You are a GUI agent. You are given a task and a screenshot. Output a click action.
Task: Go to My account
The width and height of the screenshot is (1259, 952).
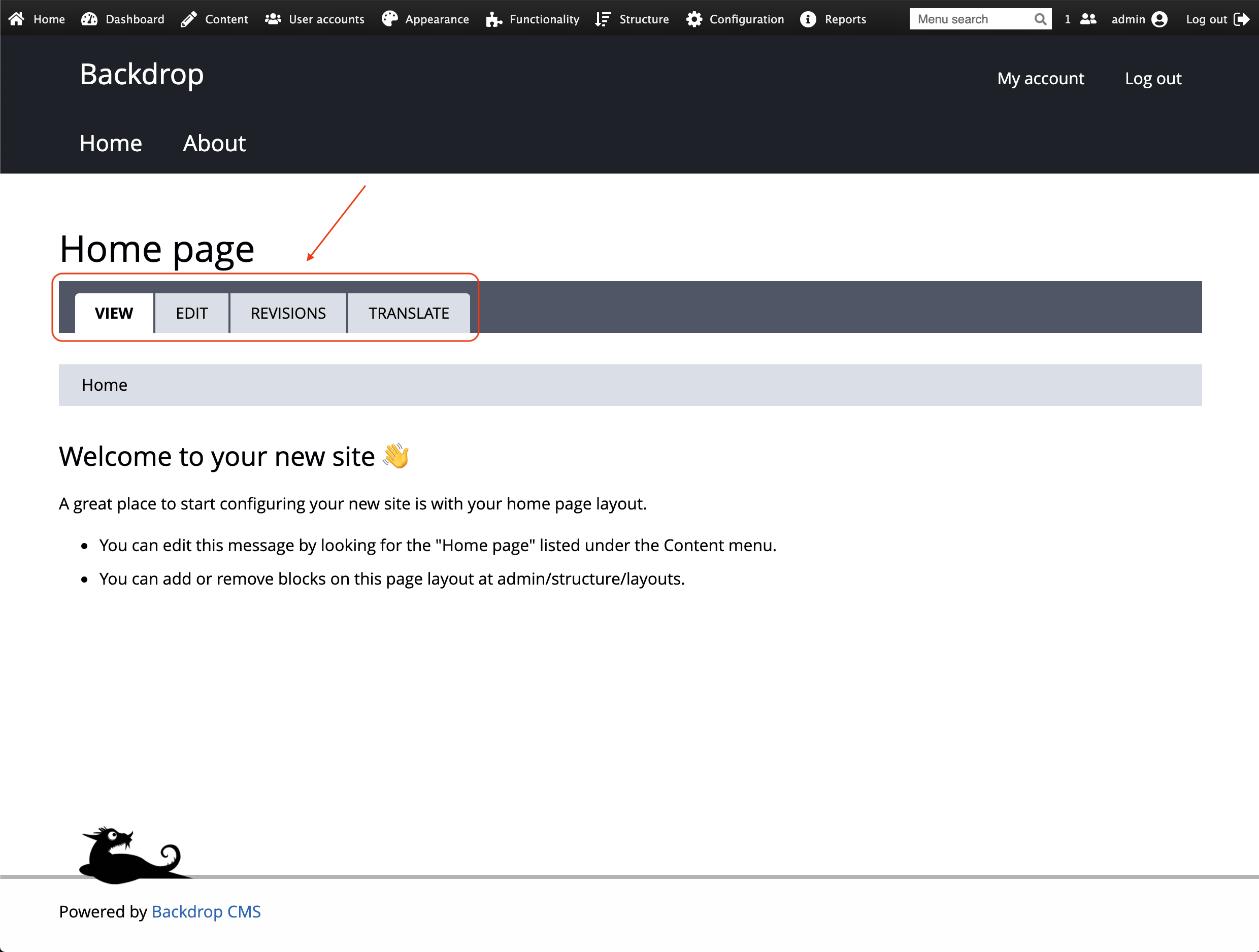pos(1040,78)
